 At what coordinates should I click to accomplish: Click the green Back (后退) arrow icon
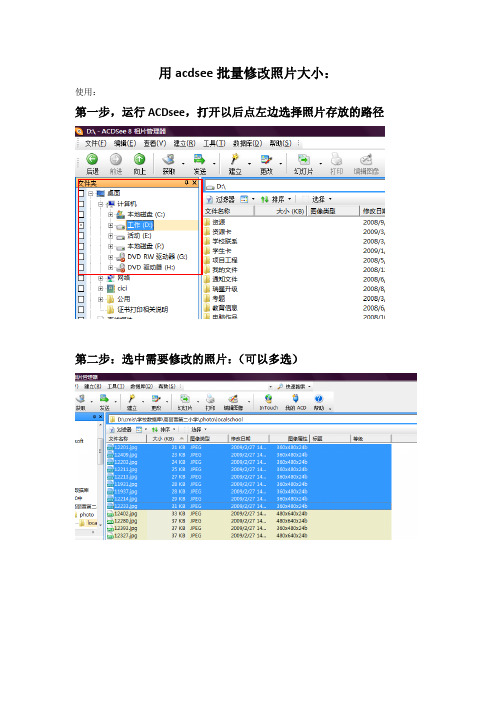(92, 159)
